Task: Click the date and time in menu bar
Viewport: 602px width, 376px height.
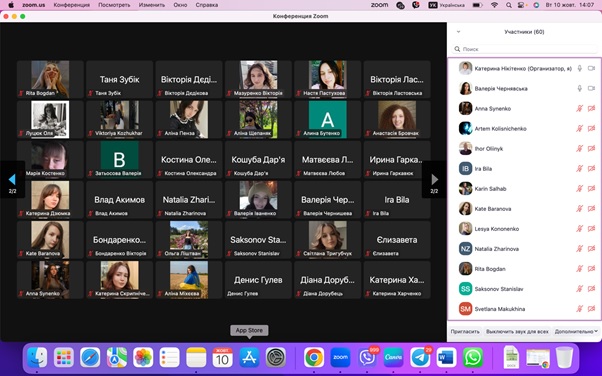Action: (x=570, y=5)
